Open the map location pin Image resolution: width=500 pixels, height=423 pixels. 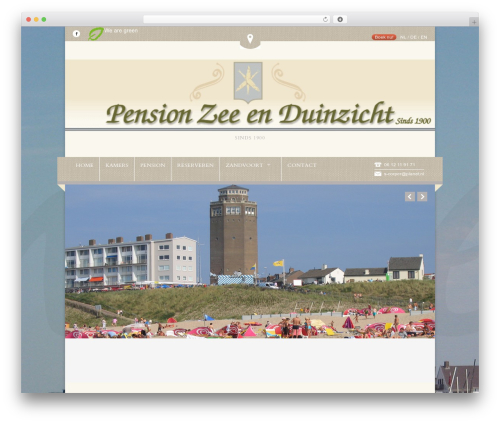coord(250,39)
